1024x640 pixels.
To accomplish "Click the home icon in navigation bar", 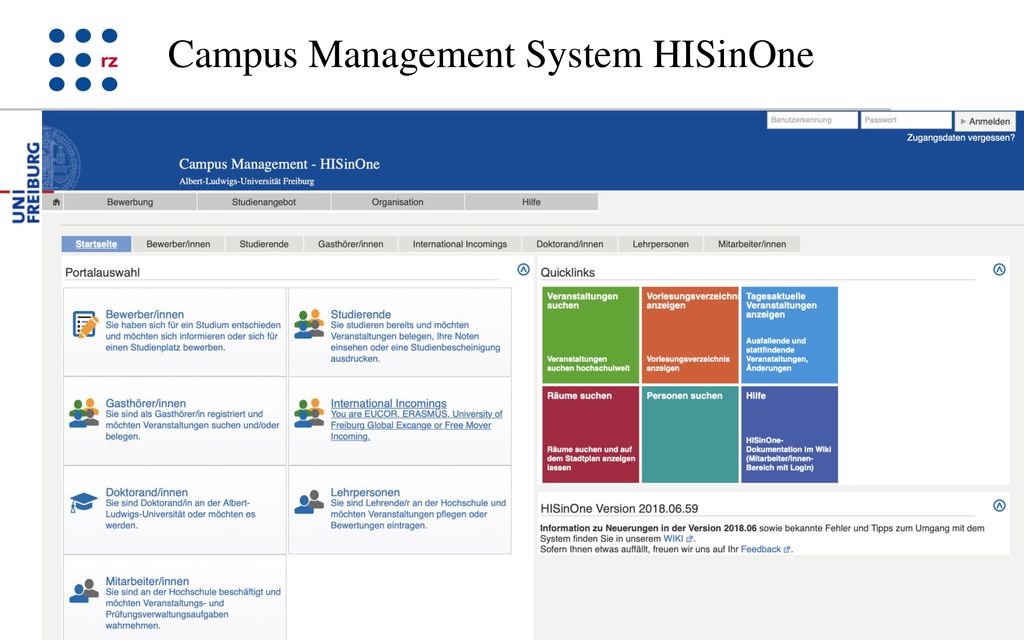I will 56,202.
